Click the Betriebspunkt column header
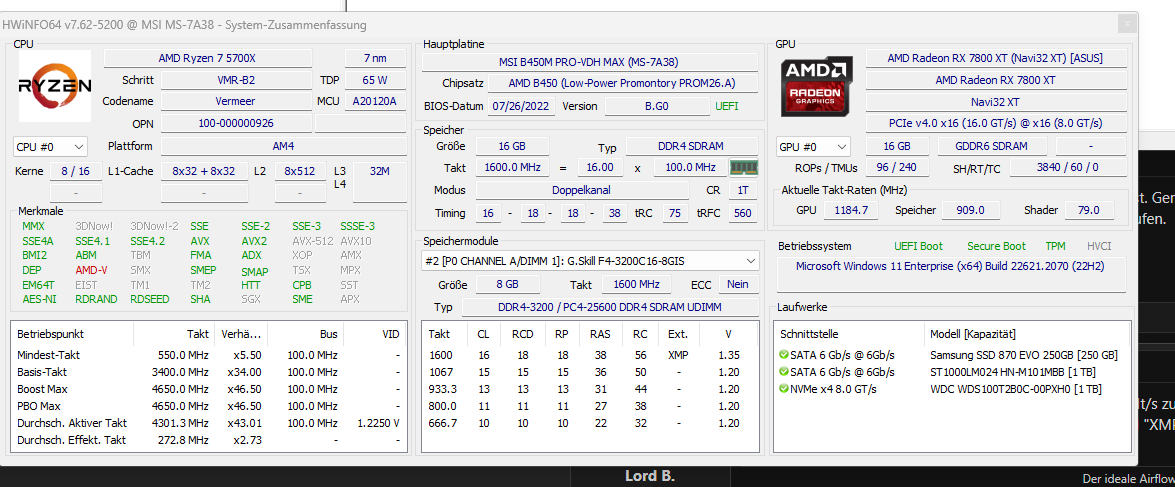Viewport: 1175px width, 487px height. click(x=51, y=334)
